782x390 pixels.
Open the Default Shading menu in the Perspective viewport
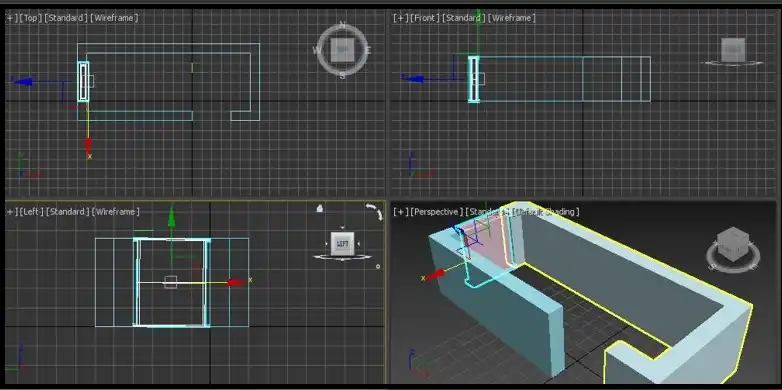(x=546, y=212)
